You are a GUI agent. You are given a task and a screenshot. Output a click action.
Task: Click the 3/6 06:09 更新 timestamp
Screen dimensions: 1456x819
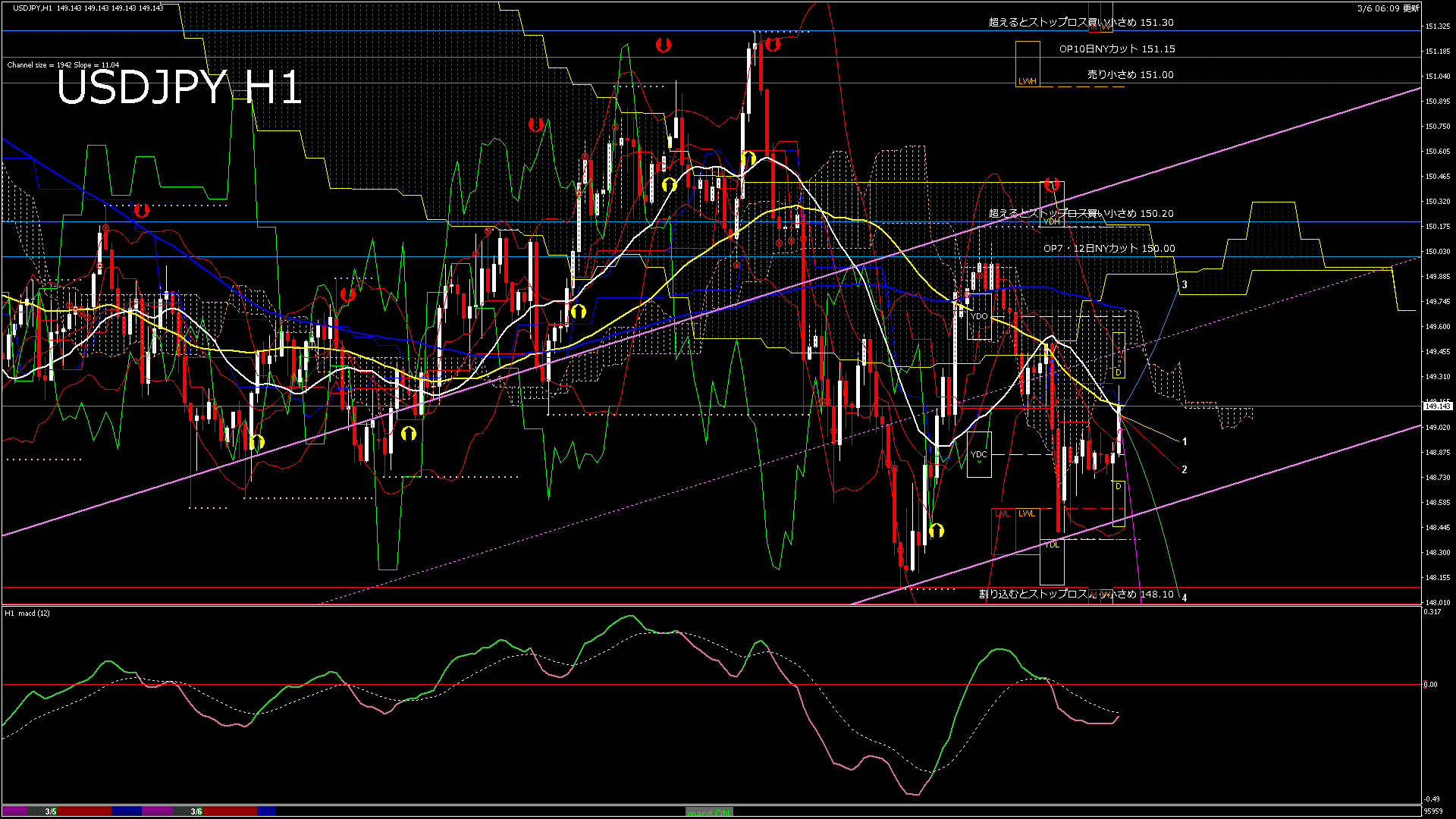(x=1389, y=8)
